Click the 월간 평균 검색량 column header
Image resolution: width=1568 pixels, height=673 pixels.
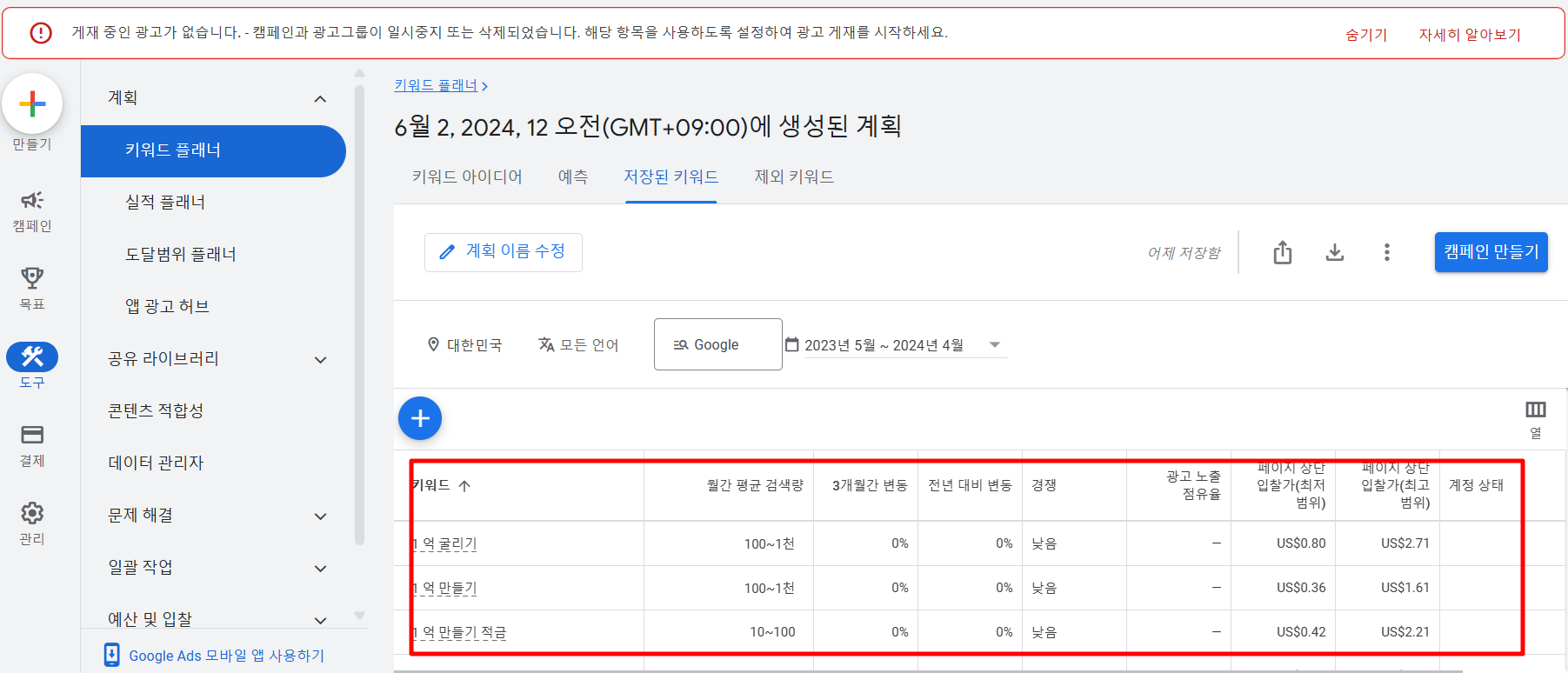(x=755, y=485)
